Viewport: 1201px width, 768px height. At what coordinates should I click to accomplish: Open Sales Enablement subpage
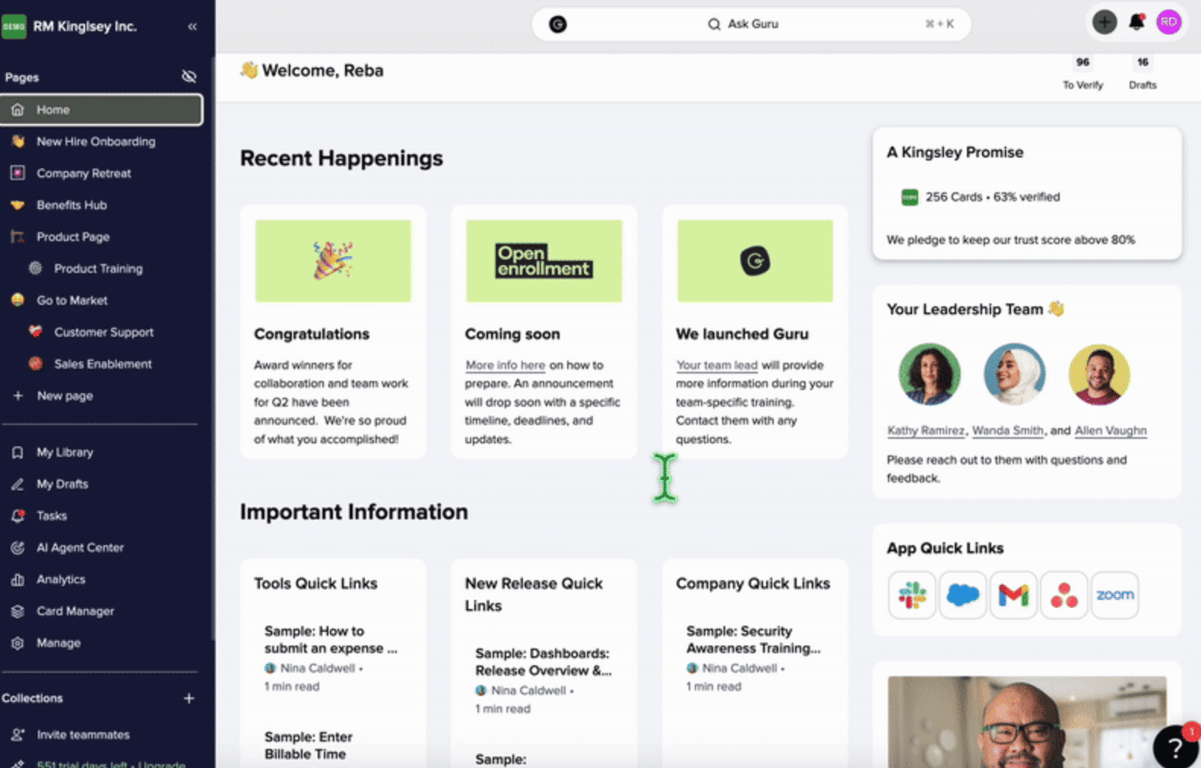coord(103,364)
